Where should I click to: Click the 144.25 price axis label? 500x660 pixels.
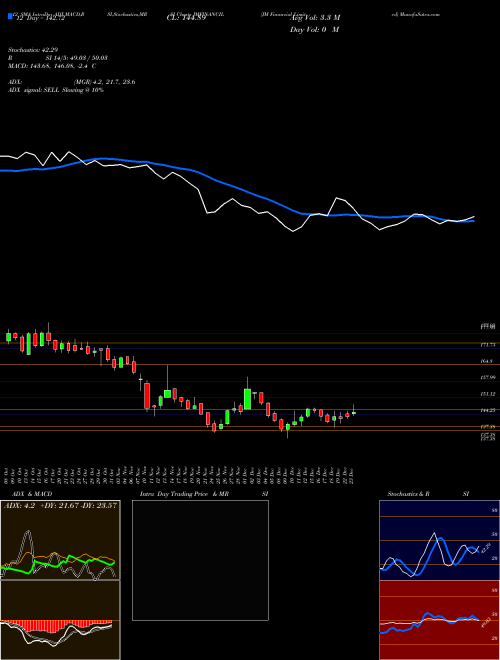(487, 410)
